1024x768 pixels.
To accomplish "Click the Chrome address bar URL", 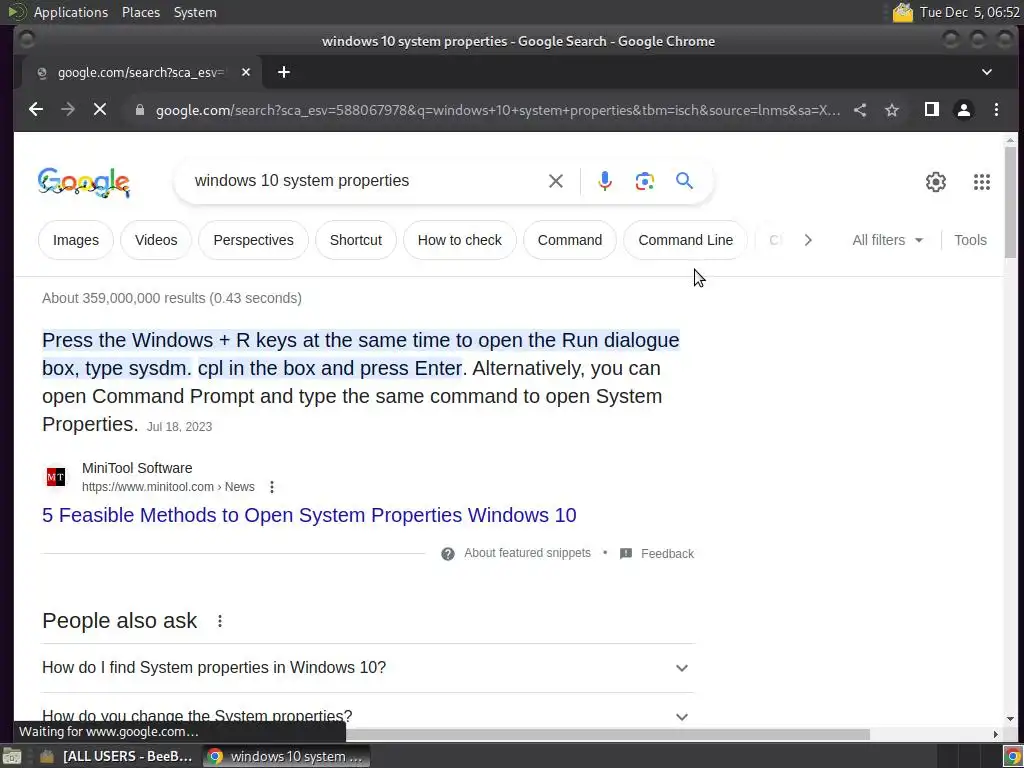I will coord(498,110).
